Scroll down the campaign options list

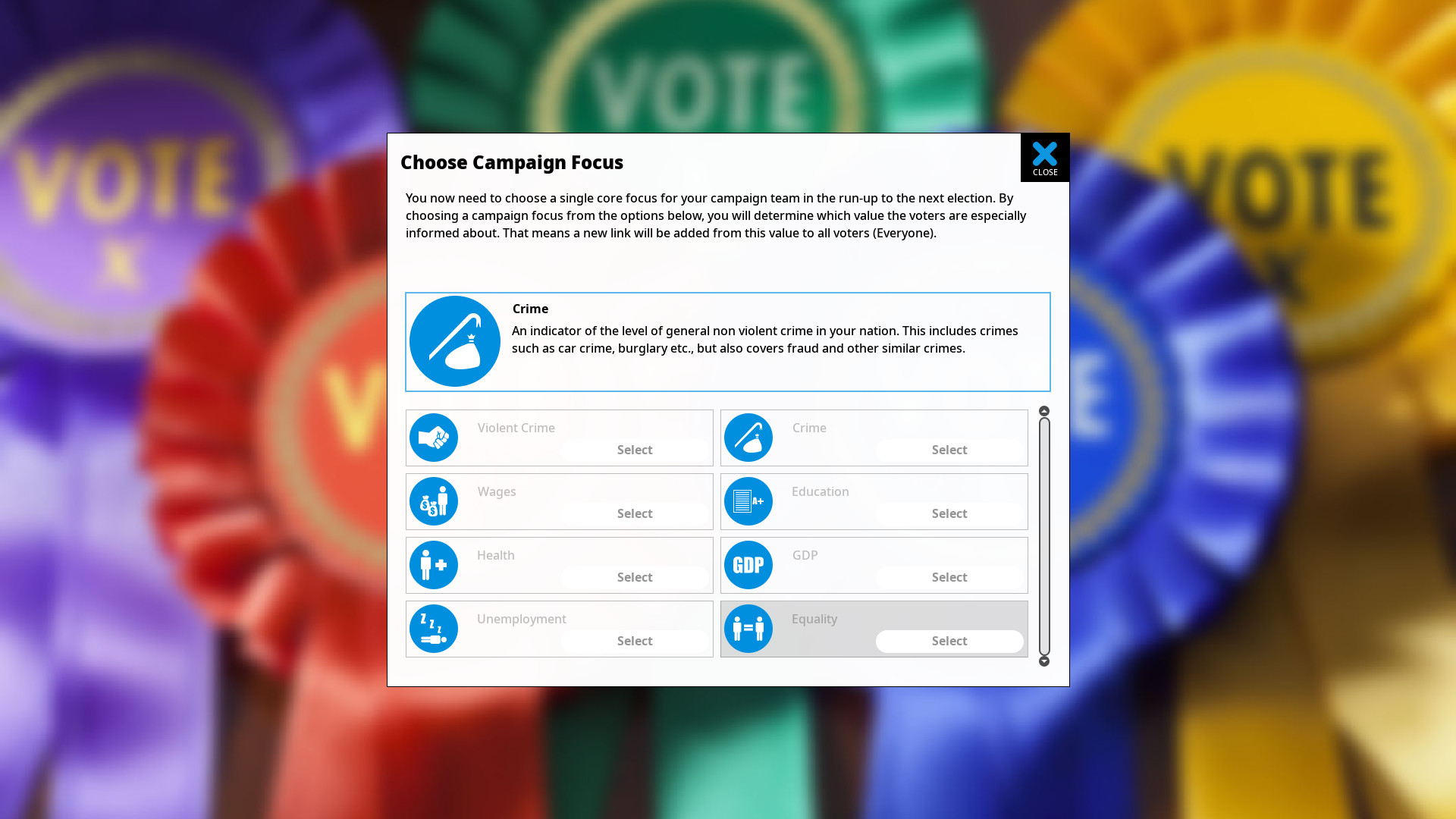click(x=1043, y=661)
